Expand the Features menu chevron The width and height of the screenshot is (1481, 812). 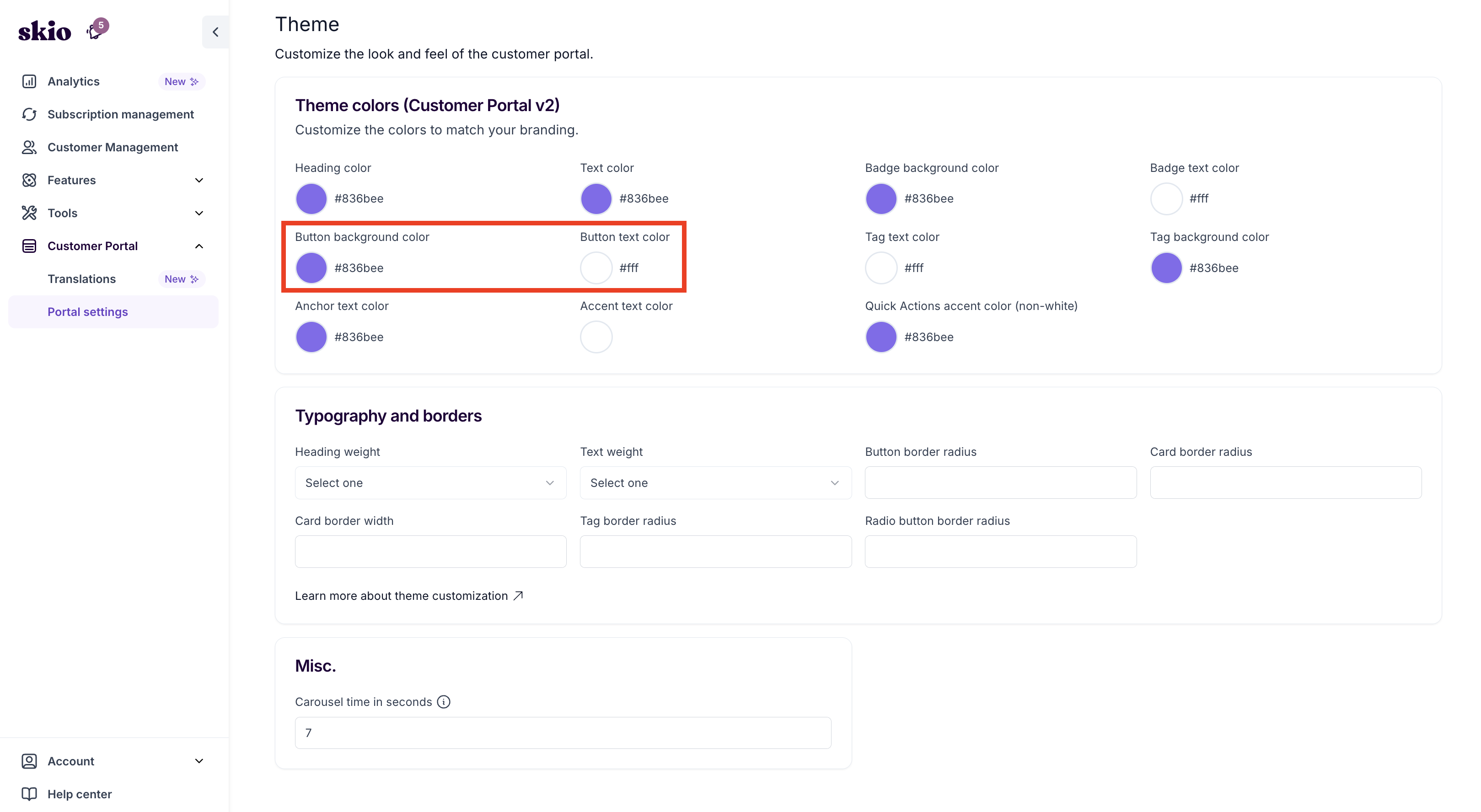point(199,180)
